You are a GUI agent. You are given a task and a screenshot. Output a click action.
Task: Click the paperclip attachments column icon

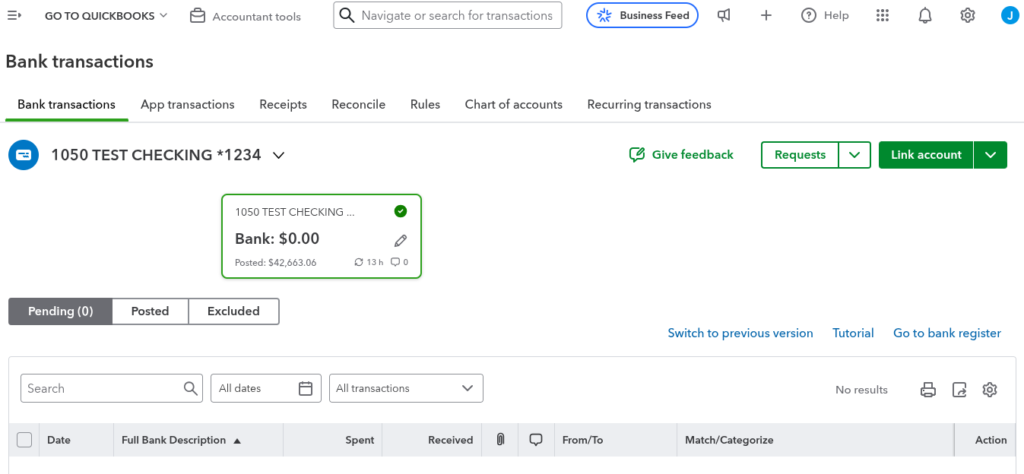click(x=500, y=440)
